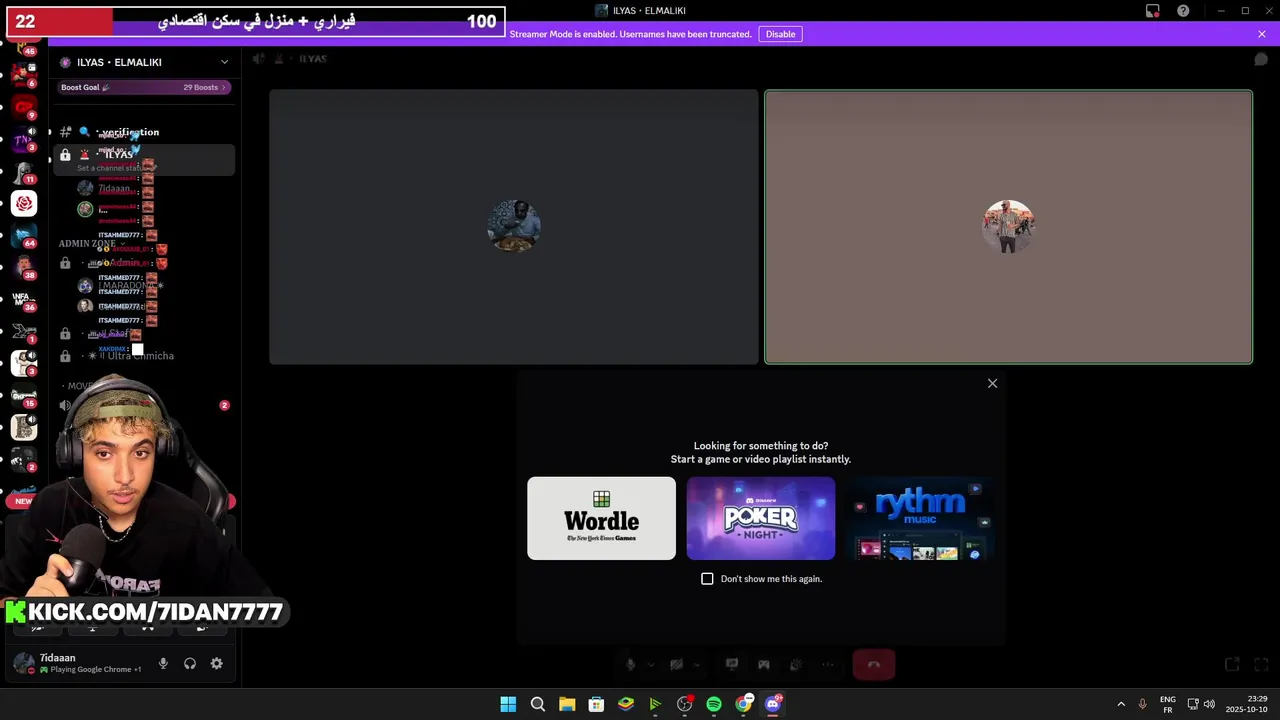
Task: Disconnect with the red hang-up button
Action: (x=873, y=664)
